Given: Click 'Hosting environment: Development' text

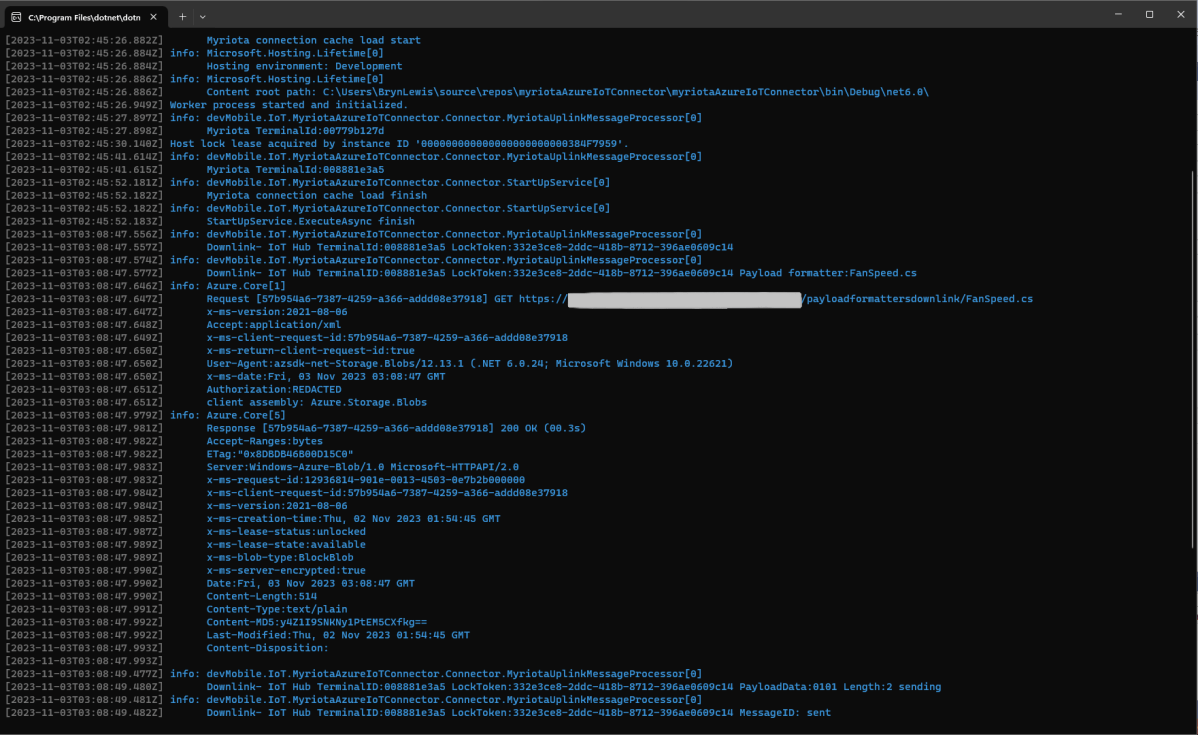Looking at the screenshot, I should (x=304, y=66).
